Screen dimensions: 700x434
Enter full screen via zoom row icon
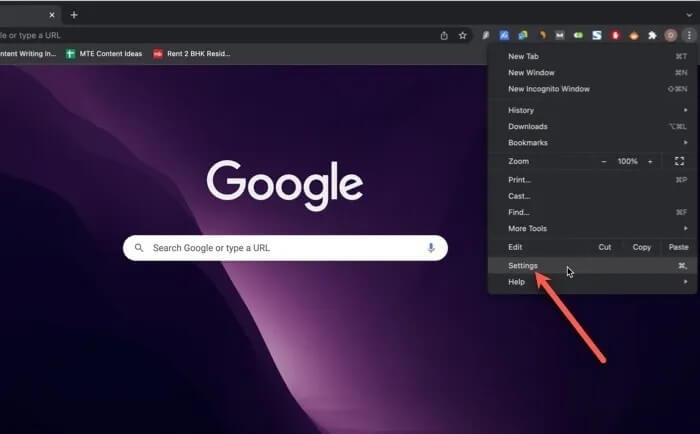(x=679, y=161)
